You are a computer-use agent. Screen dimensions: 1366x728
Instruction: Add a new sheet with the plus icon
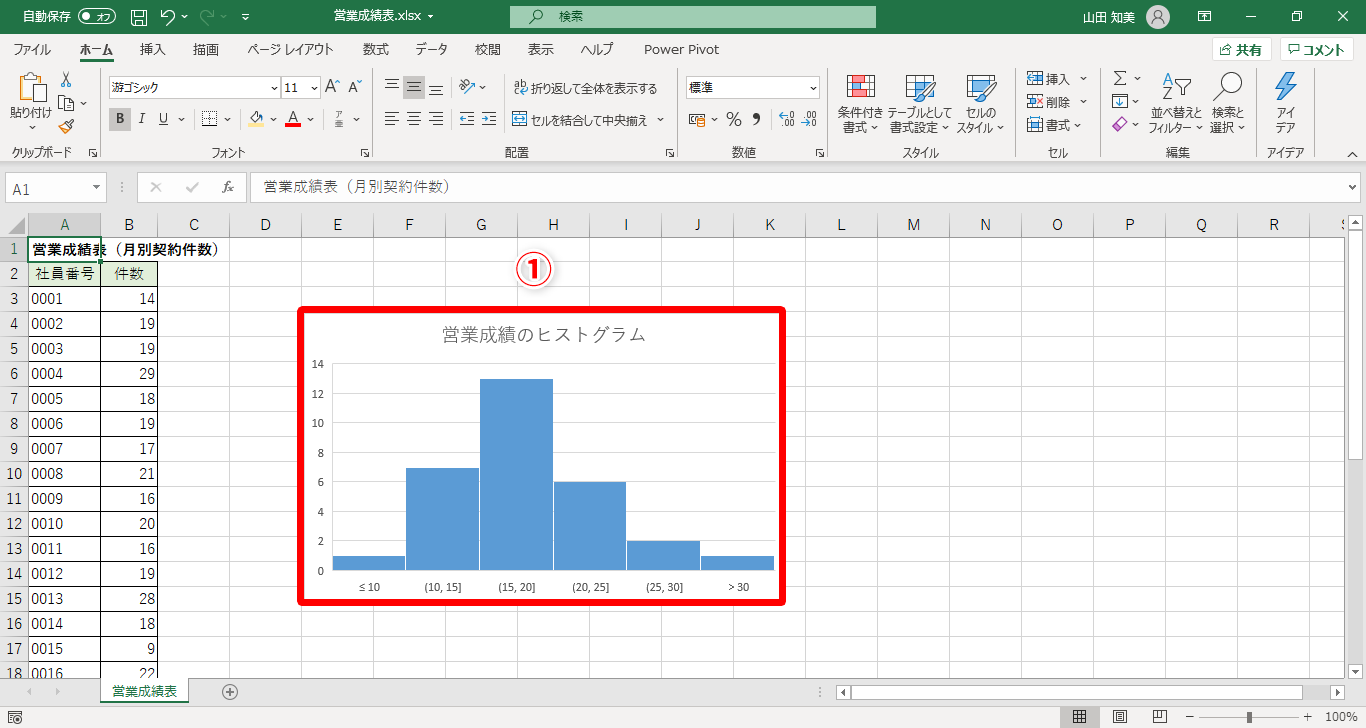(230, 691)
